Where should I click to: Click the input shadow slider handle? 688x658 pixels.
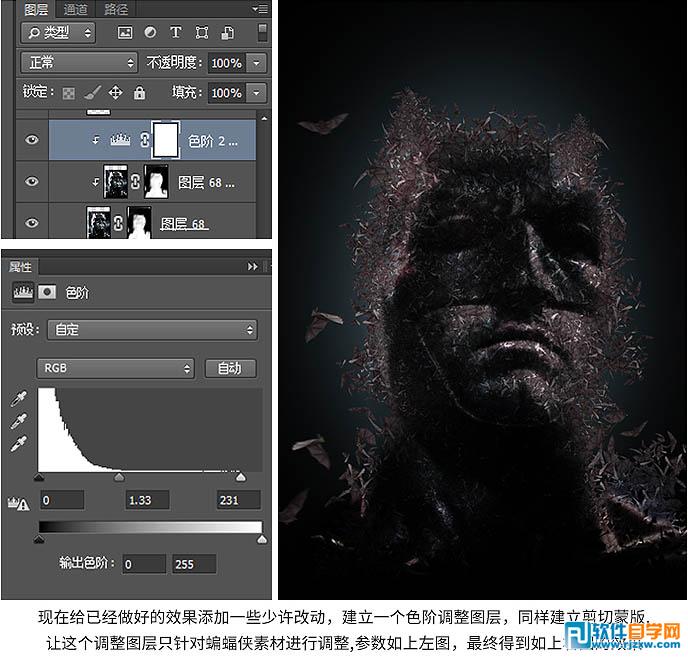(39, 477)
